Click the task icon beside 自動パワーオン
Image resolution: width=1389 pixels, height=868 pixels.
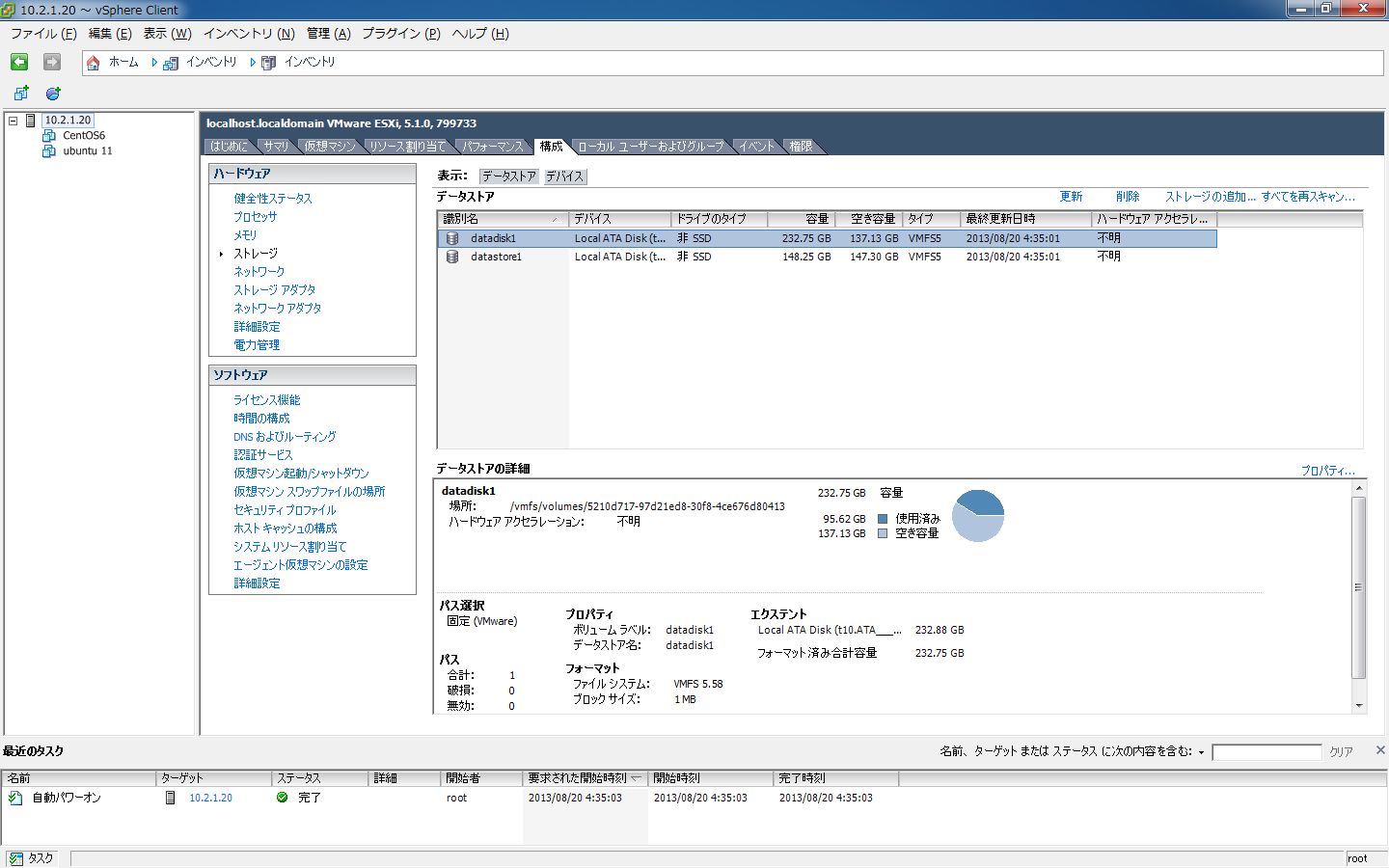[x=15, y=798]
